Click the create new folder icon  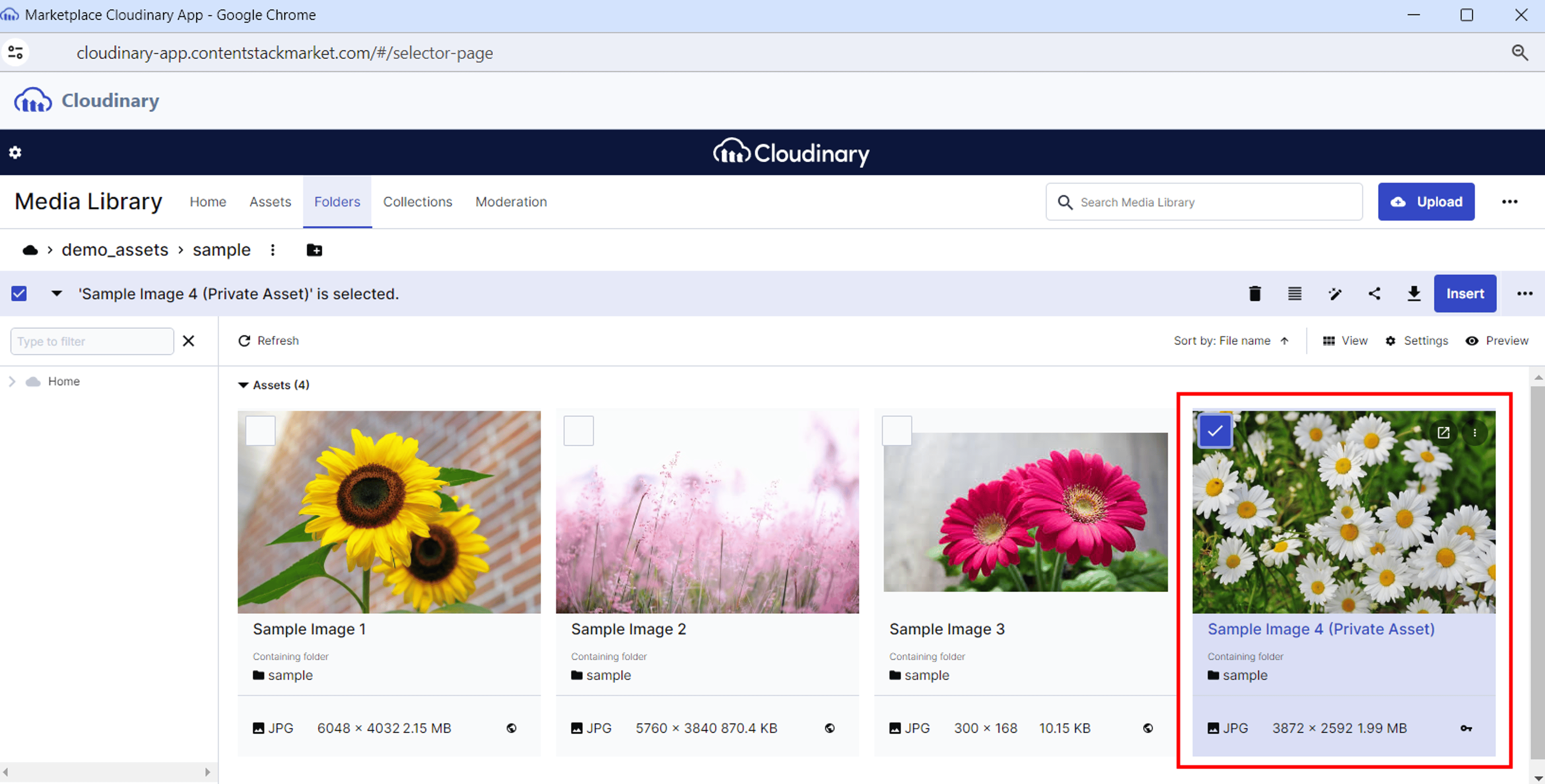314,250
